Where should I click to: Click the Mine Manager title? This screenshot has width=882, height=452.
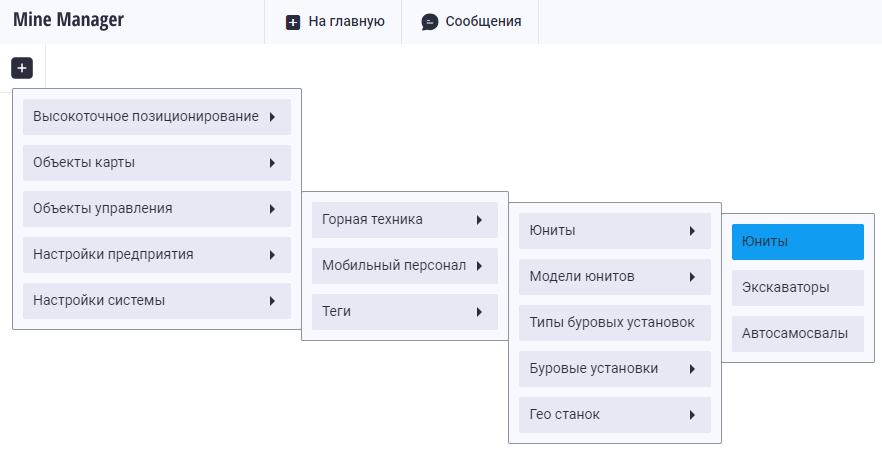pyautogui.click(x=68, y=20)
